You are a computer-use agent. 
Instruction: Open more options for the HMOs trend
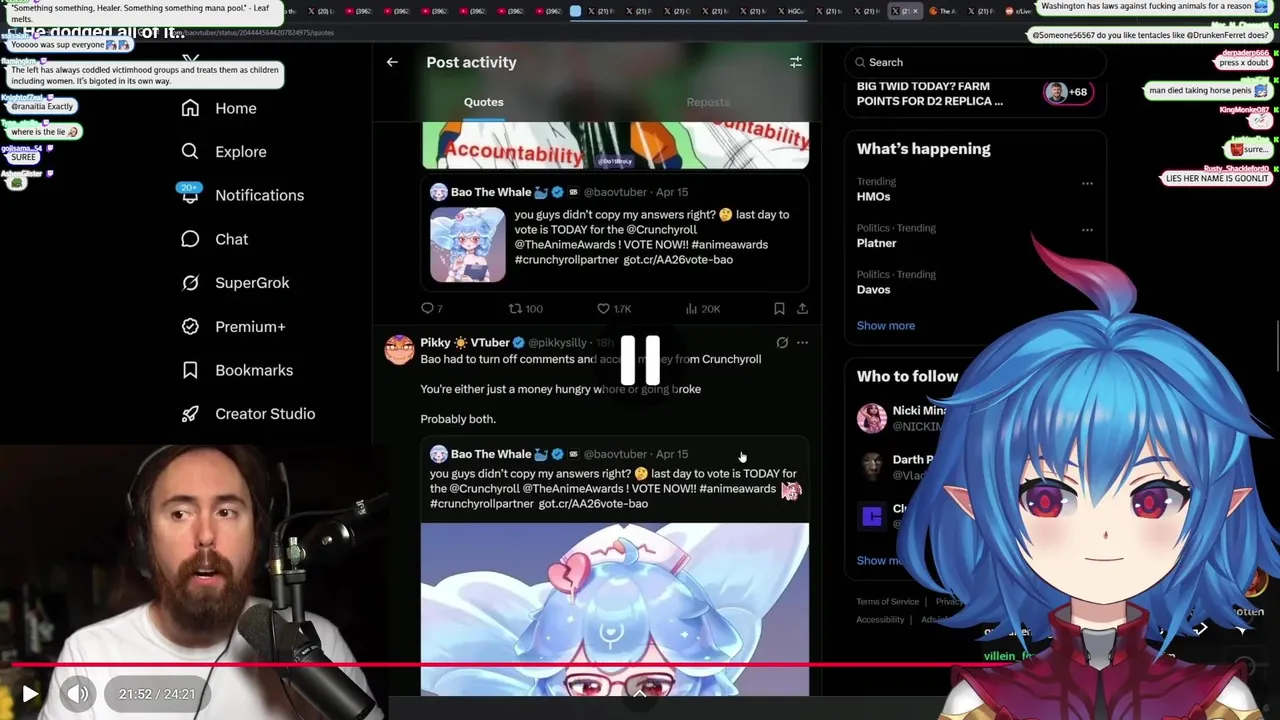point(1087,183)
